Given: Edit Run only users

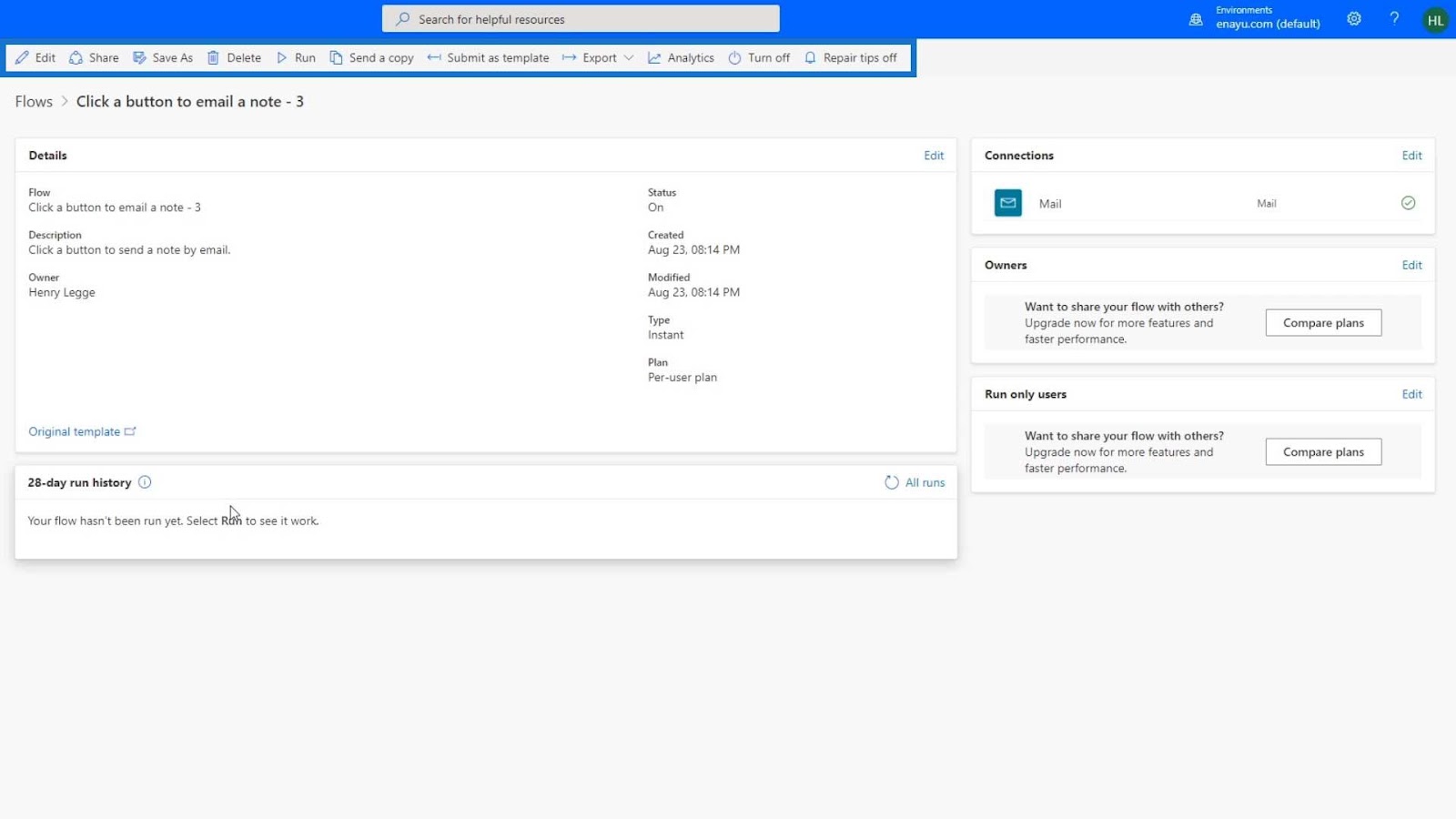Looking at the screenshot, I should coord(1411,394).
